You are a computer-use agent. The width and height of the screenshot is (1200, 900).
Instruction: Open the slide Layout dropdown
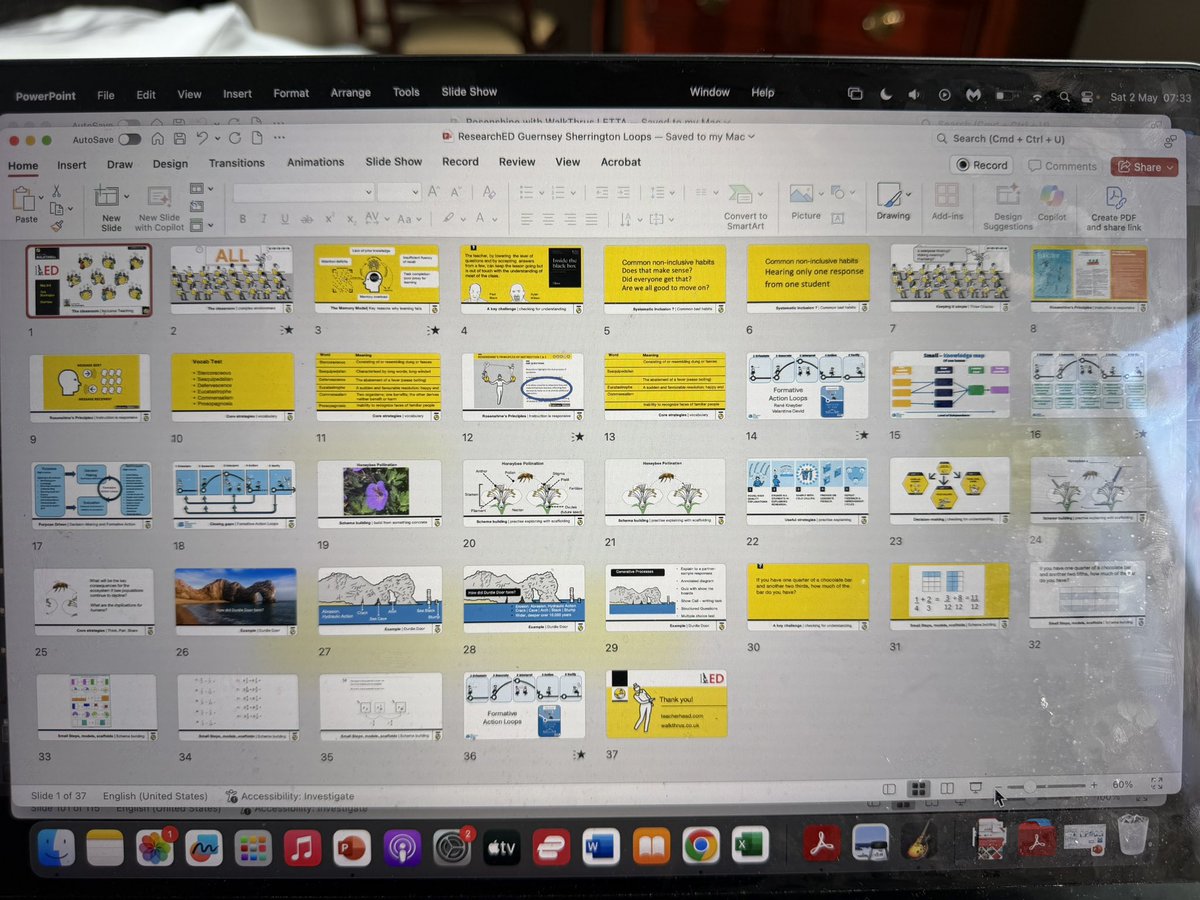(x=200, y=189)
